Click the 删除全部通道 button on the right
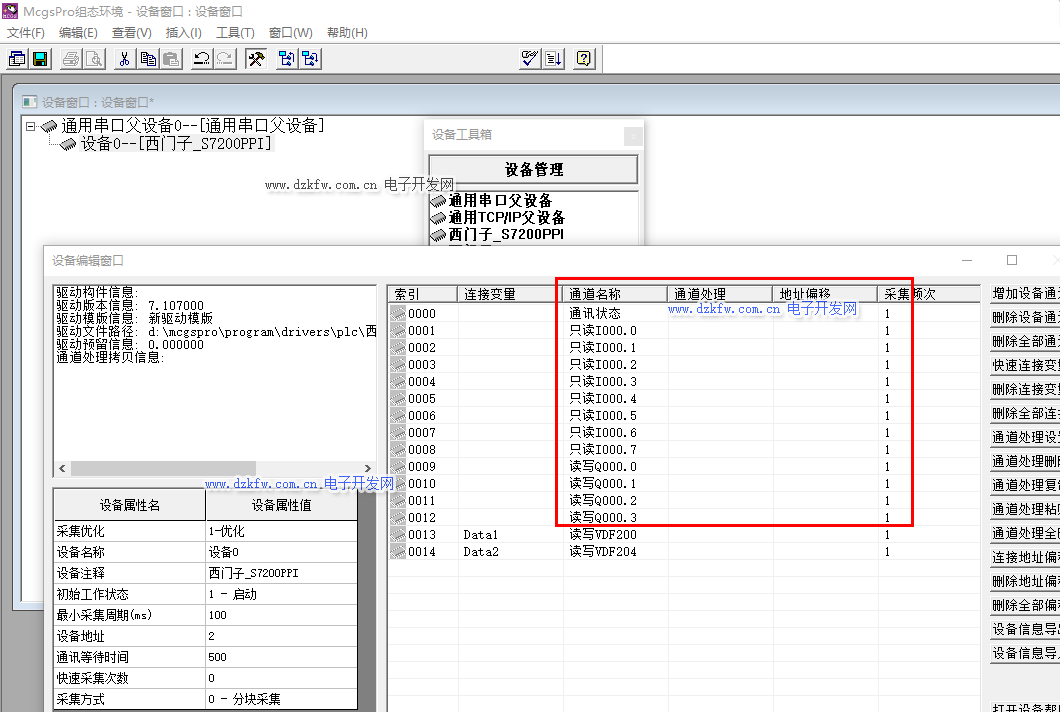The height and width of the screenshot is (712, 1060). pyautogui.click(x=1025, y=341)
